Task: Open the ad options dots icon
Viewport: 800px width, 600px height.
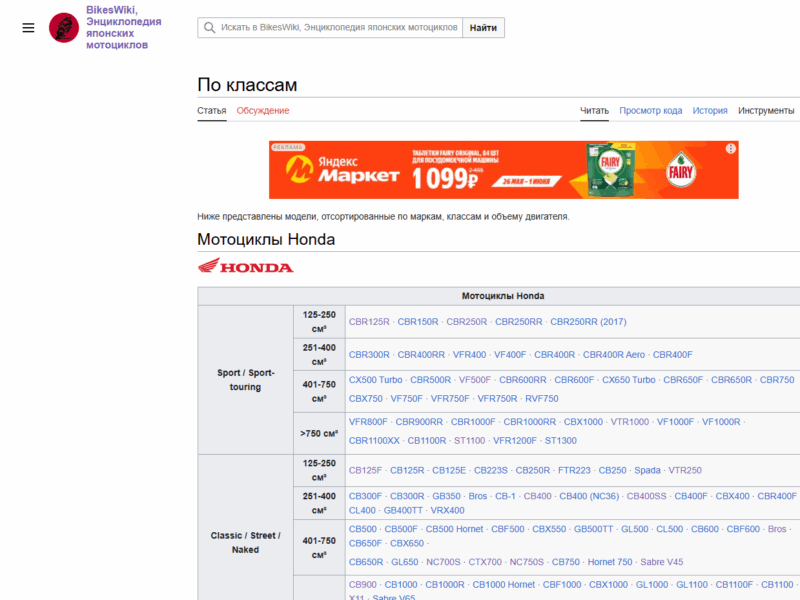Action: tap(731, 148)
